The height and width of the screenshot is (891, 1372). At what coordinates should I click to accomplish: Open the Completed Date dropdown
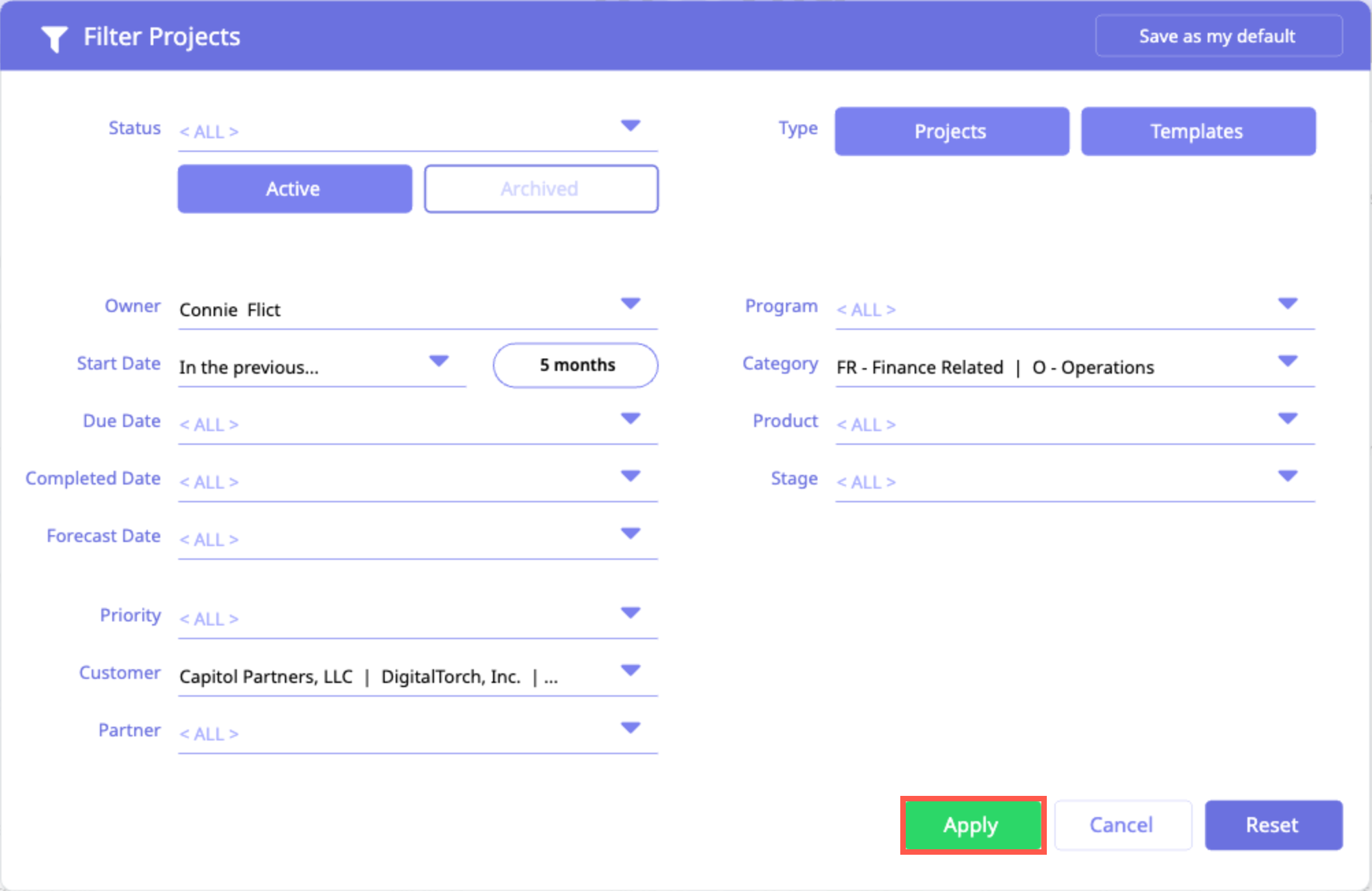pos(630,476)
